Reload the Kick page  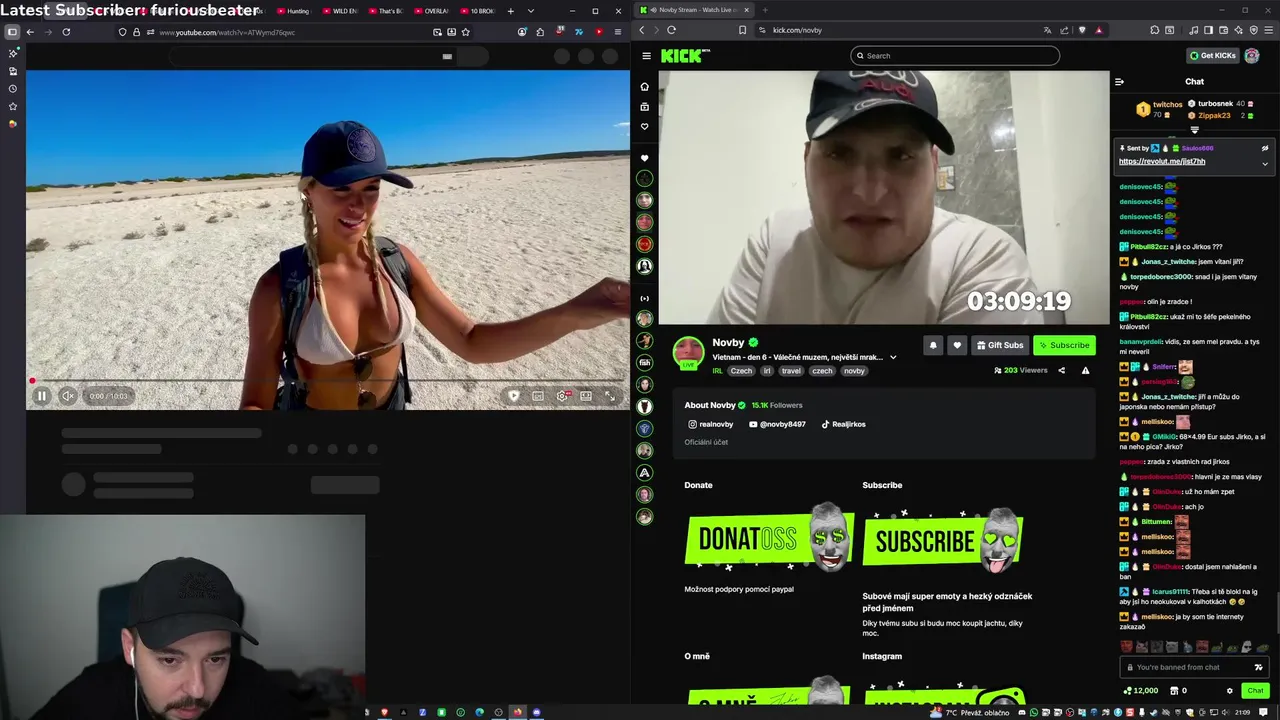(x=671, y=30)
